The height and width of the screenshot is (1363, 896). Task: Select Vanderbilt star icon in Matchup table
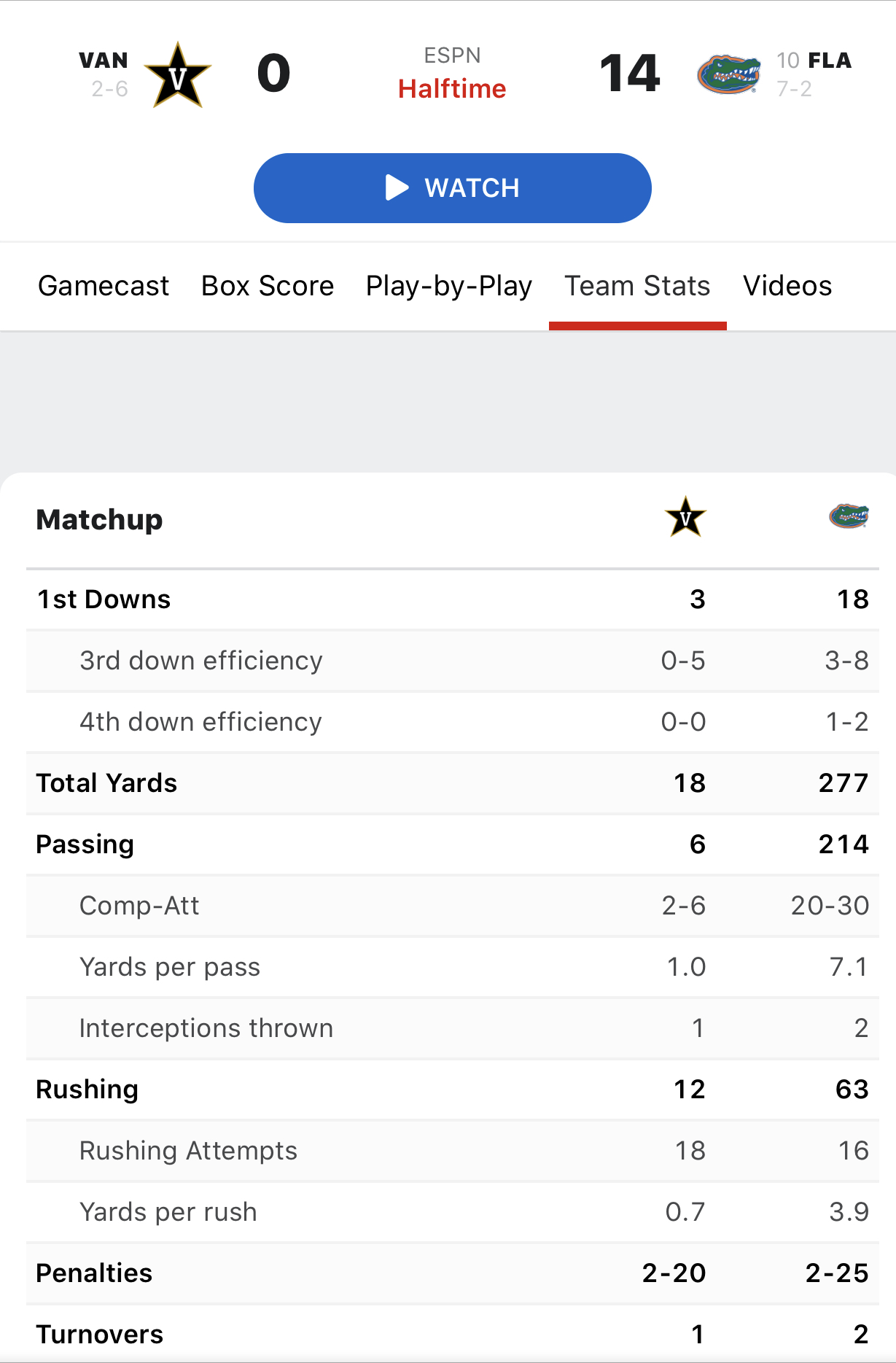(685, 517)
